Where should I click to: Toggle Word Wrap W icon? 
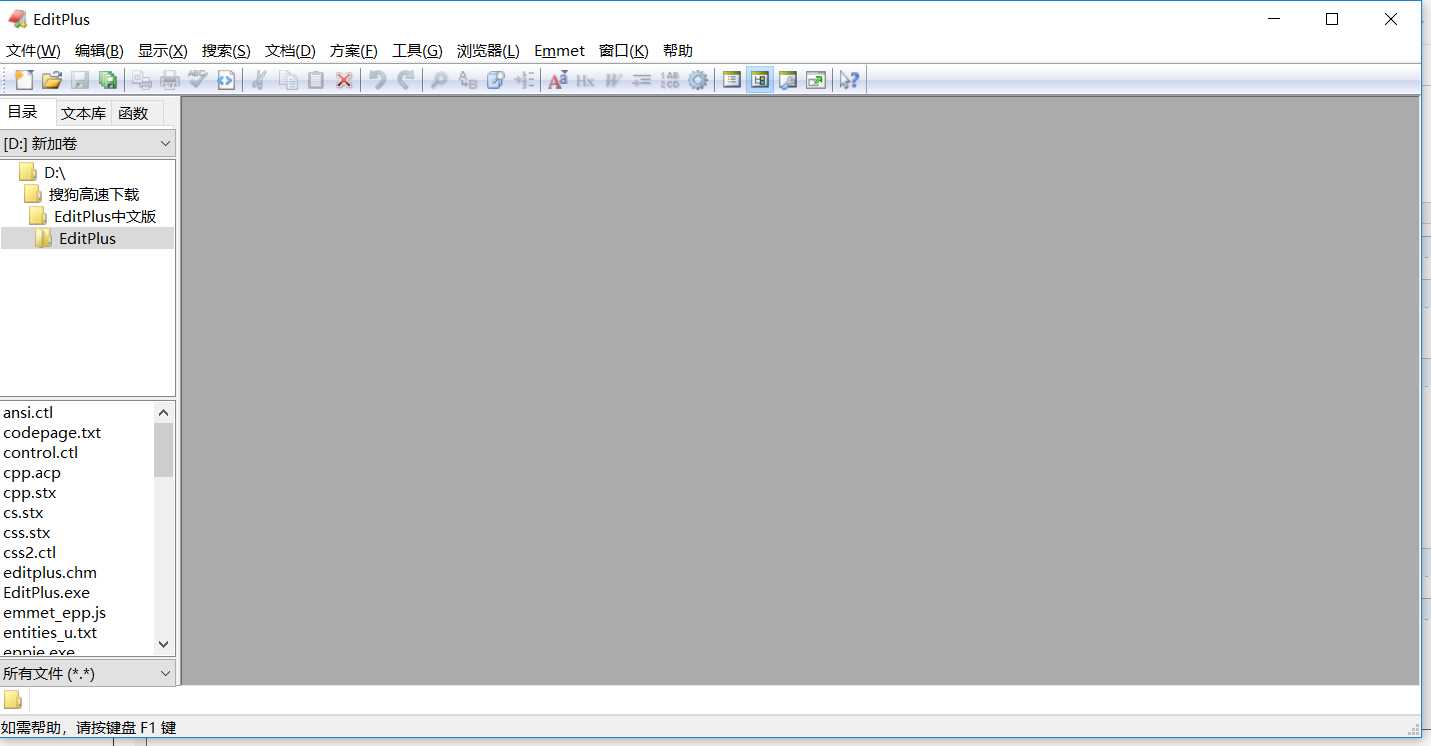(614, 80)
